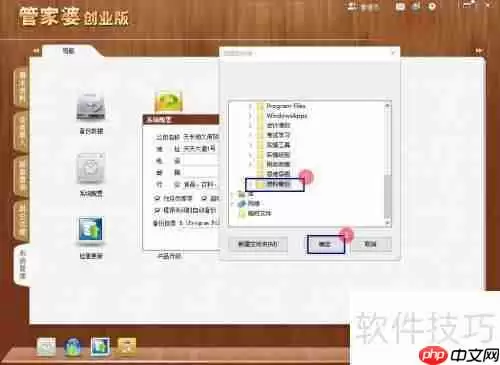Screen dimensions: 500x365
Task: Close the browse folder dialog with X
Action: pyautogui.click(x=393, y=53)
